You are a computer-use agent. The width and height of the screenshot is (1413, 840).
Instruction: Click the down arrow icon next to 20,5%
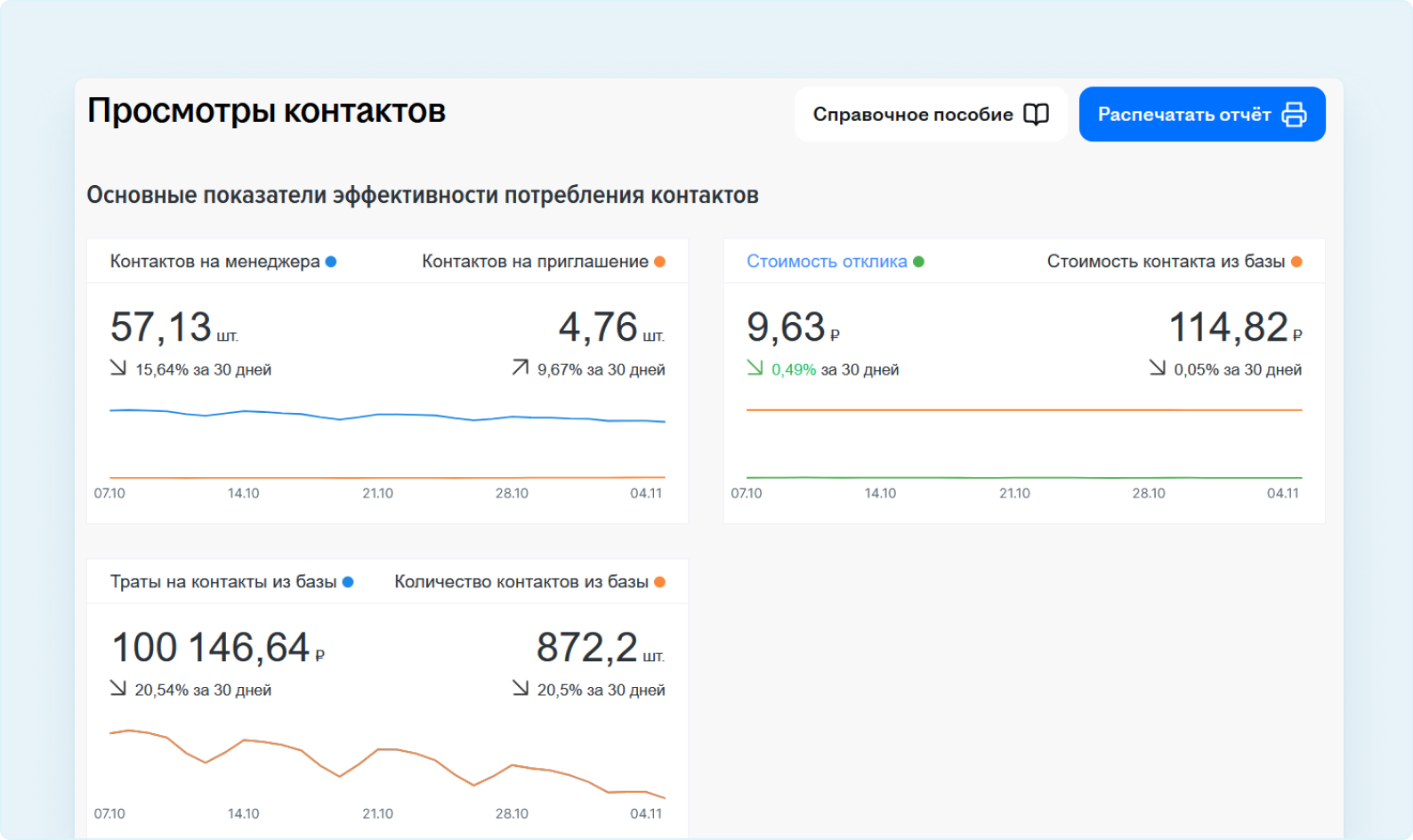coord(521,688)
